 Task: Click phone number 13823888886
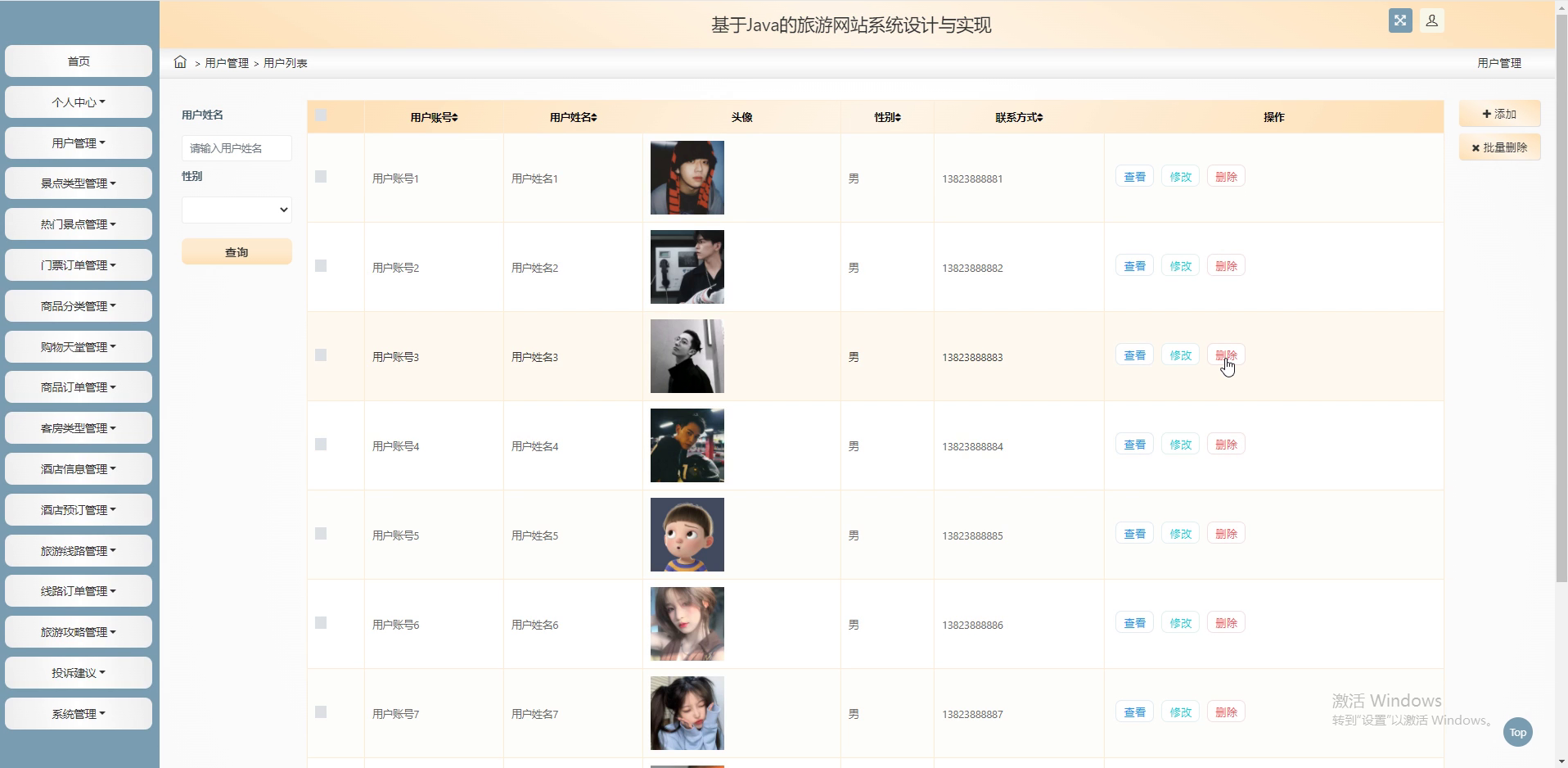pyautogui.click(x=972, y=625)
